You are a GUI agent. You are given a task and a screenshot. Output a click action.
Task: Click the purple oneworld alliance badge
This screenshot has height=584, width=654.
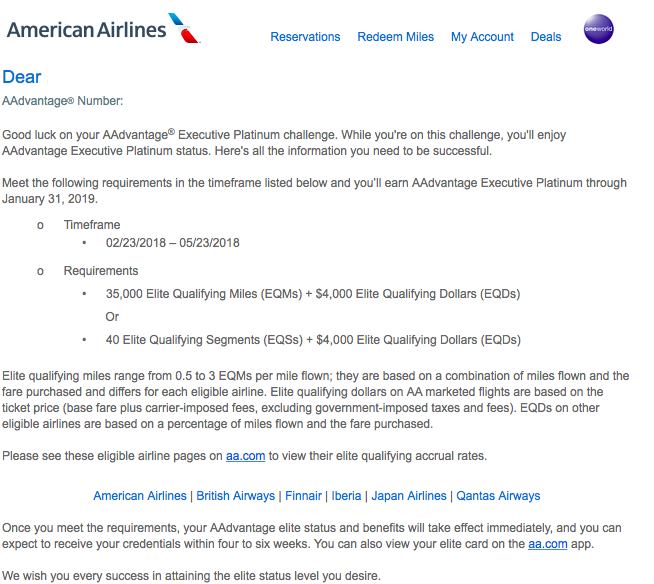[x=598, y=30]
